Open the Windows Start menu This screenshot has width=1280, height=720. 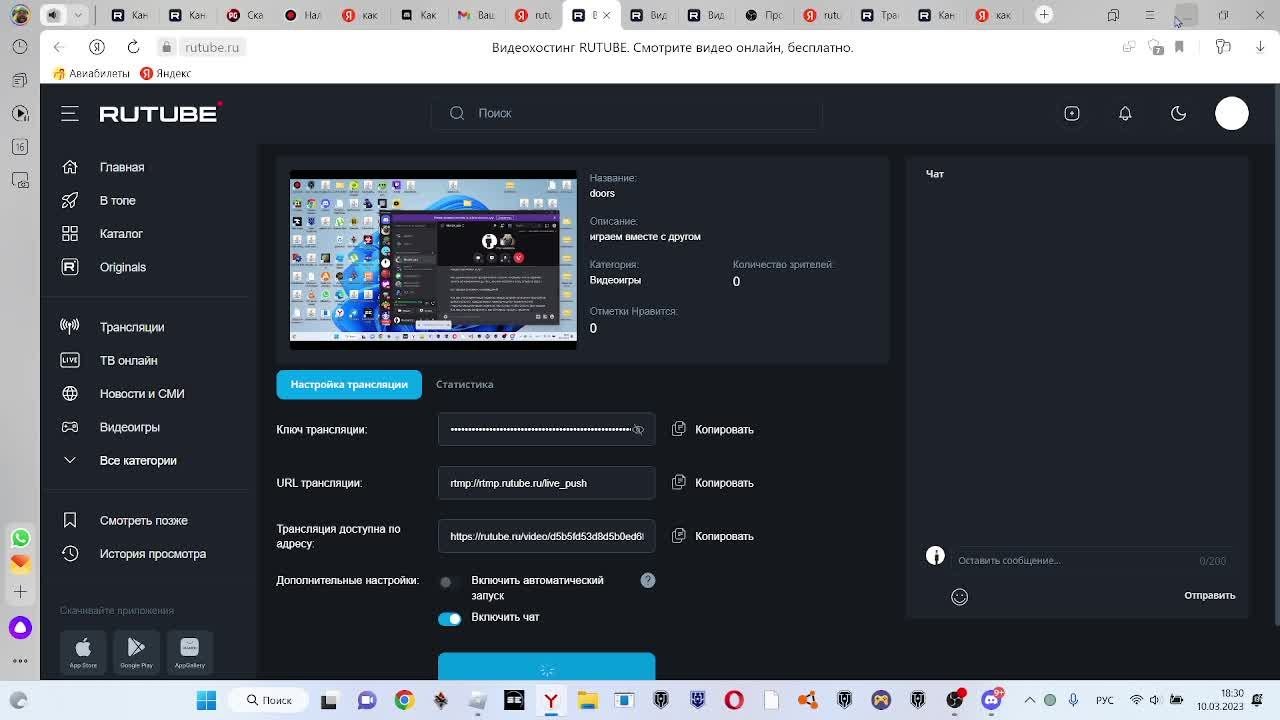(x=206, y=700)
